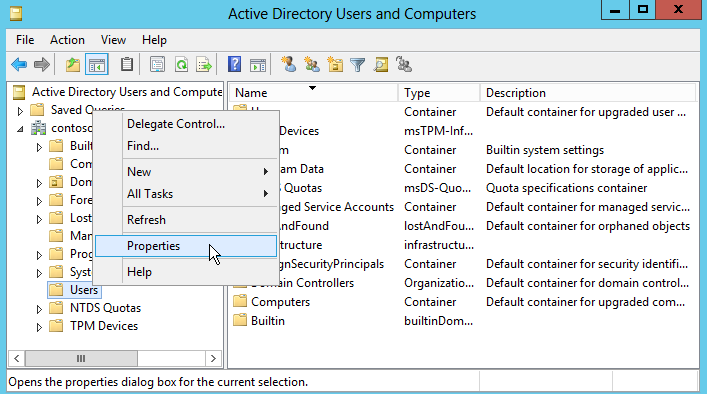Expand the ForeignSecurityPrincipals tree arrow

39,201
